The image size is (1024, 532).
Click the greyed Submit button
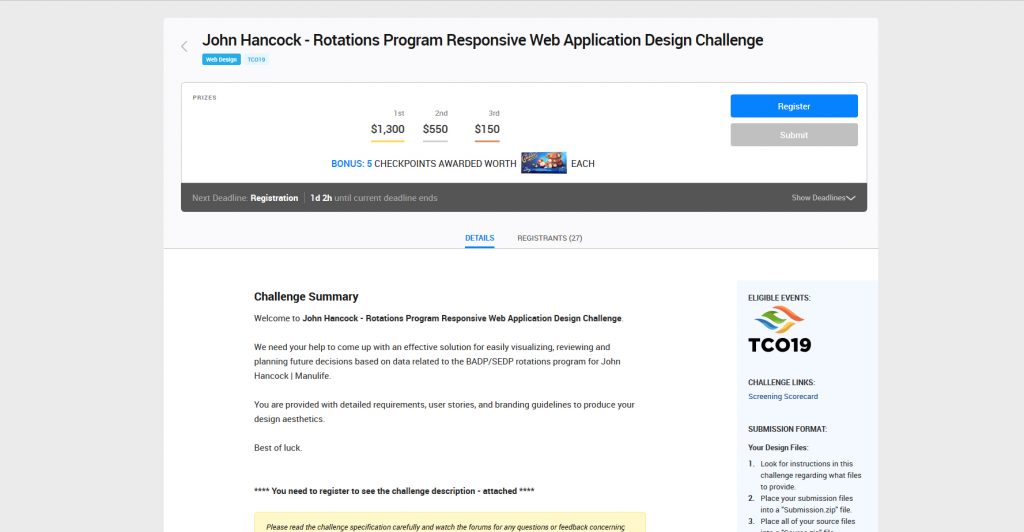[794, 134]
